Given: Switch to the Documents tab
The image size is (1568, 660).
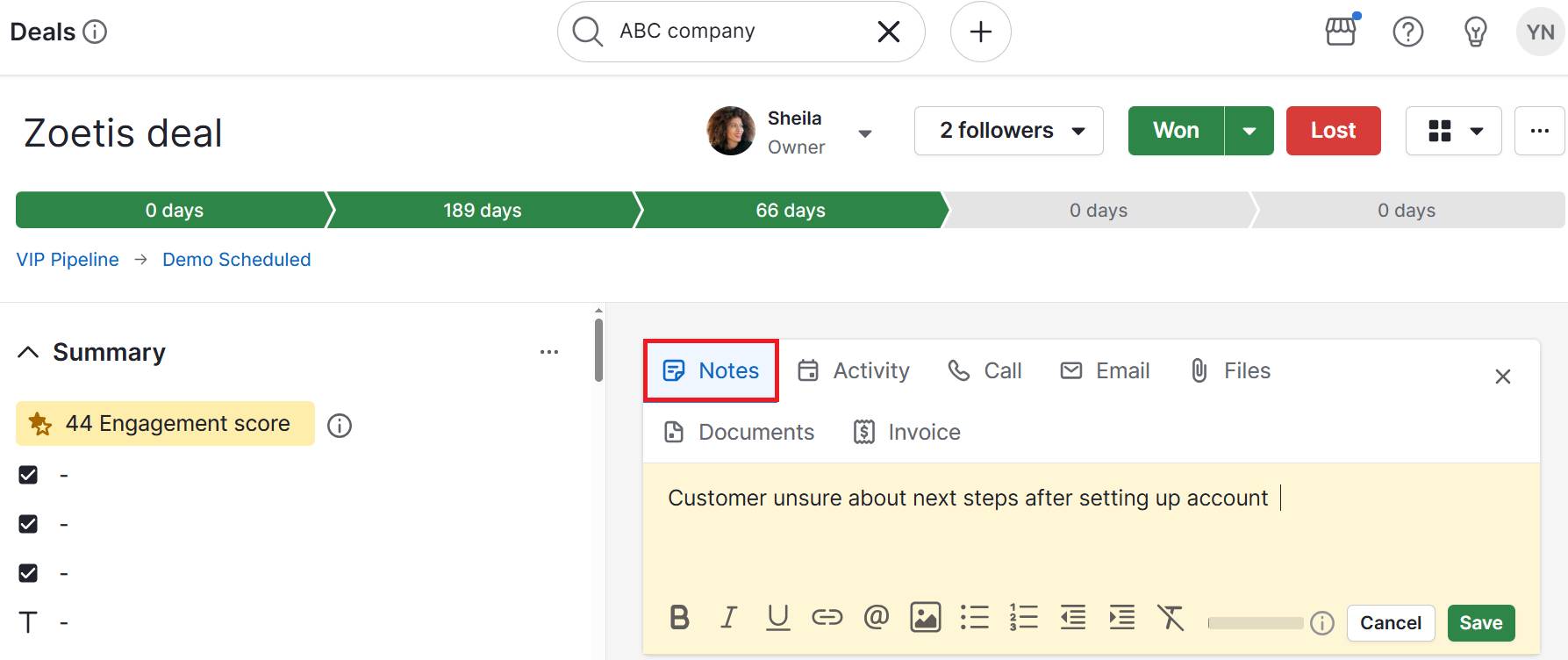Looking at the screenshot, I should (x=739, y=432).
